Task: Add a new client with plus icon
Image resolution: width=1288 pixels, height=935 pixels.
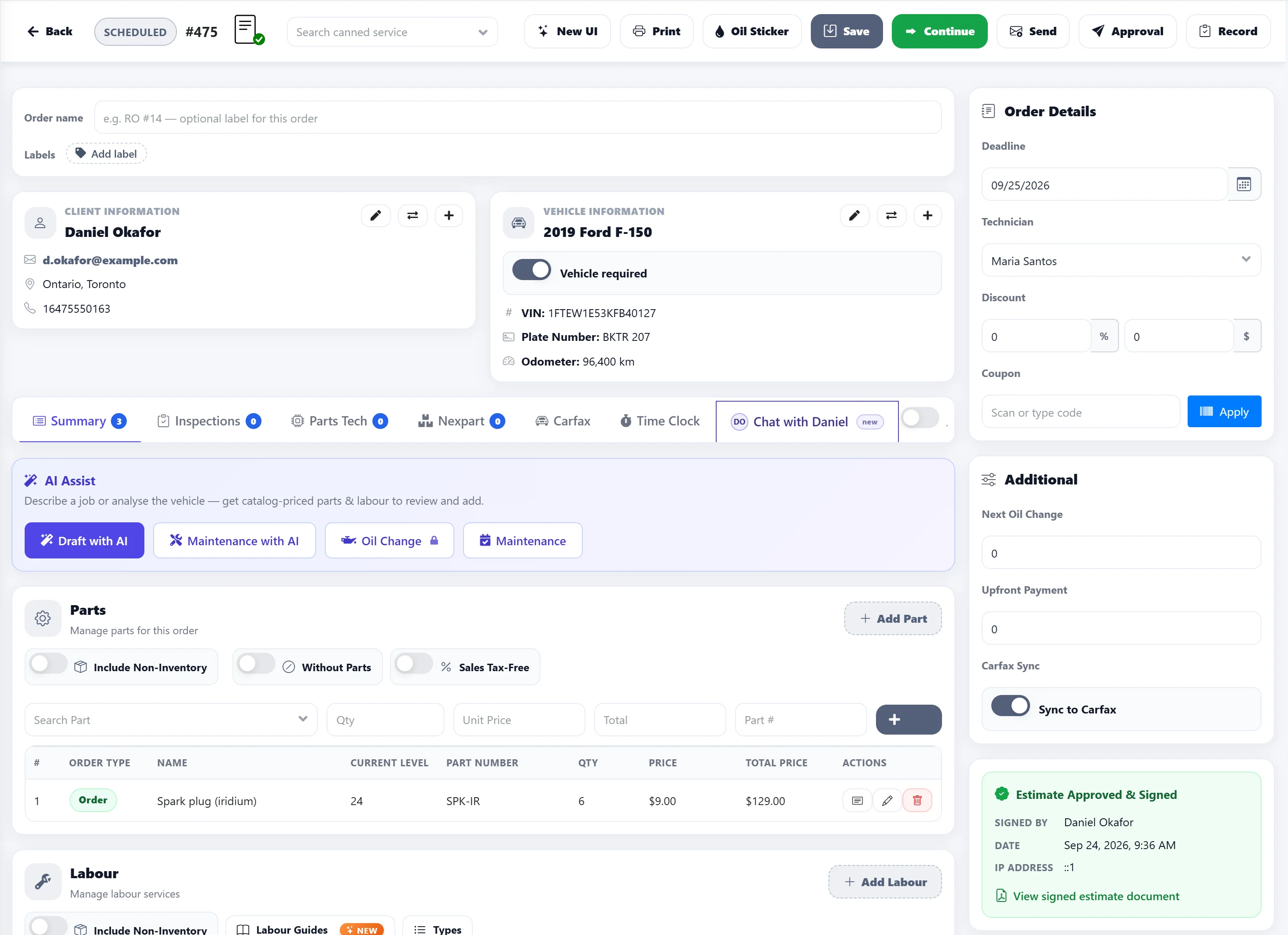Action: pyautogui.click(x=449, y=216)
